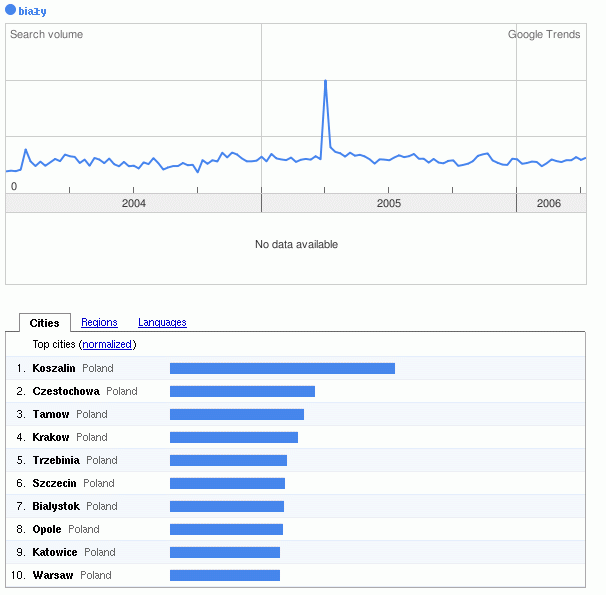Click the Trzebinia city name

click(x=56, y=460)
